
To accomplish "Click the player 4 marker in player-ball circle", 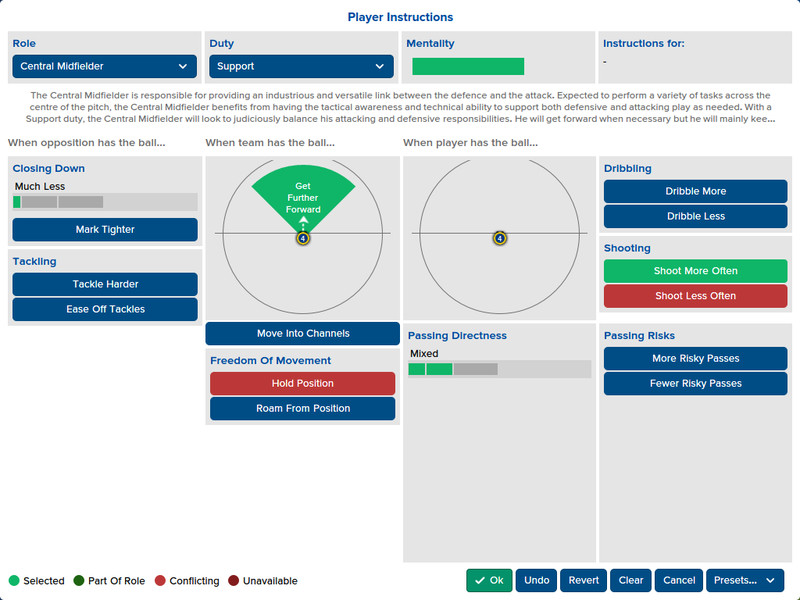I will [x=500, y=238].
